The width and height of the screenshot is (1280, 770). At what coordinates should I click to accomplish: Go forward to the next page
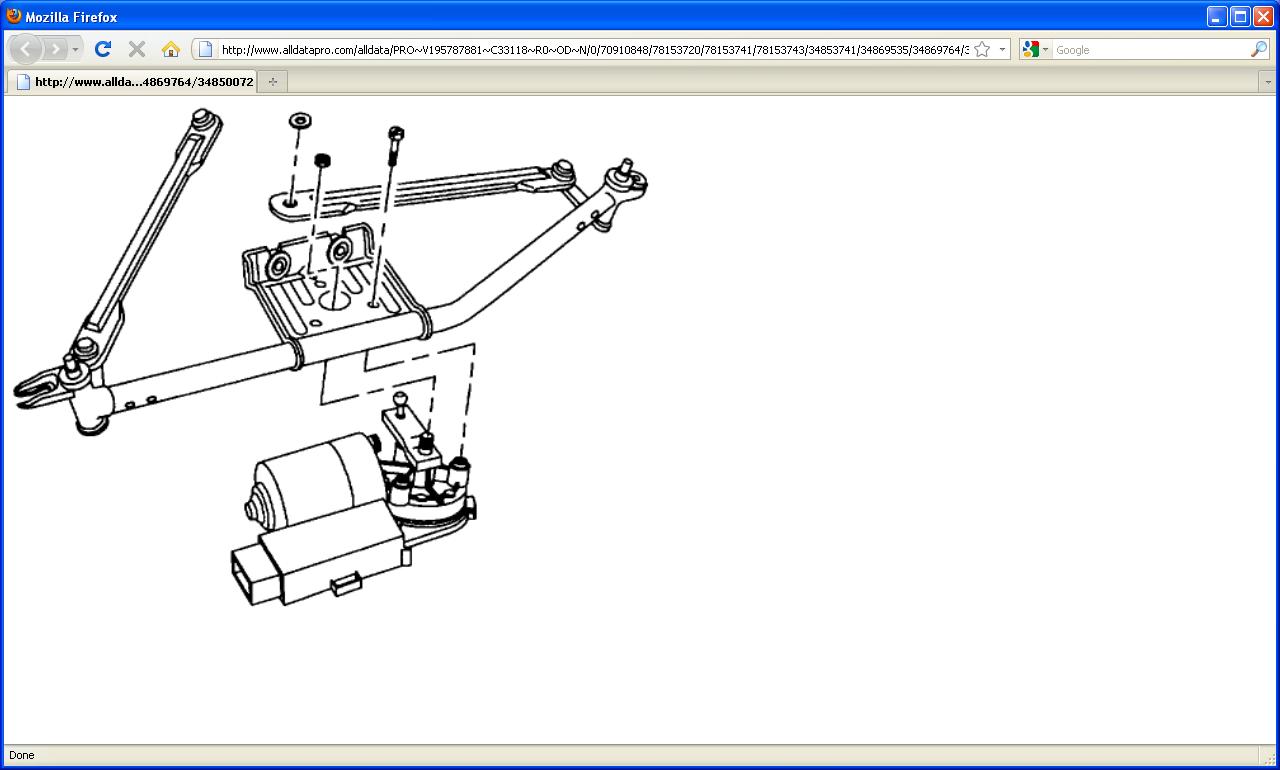(55, 49)
